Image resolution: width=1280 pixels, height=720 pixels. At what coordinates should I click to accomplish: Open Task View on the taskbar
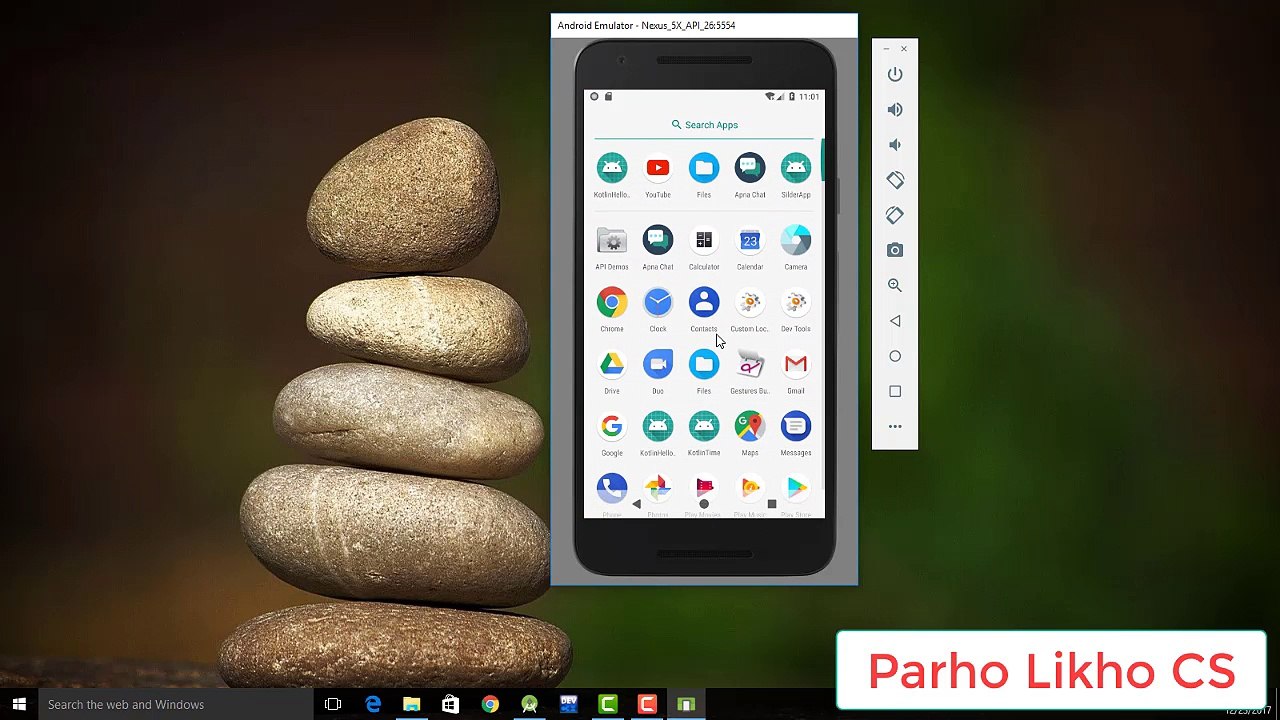[x=333, y=705]
